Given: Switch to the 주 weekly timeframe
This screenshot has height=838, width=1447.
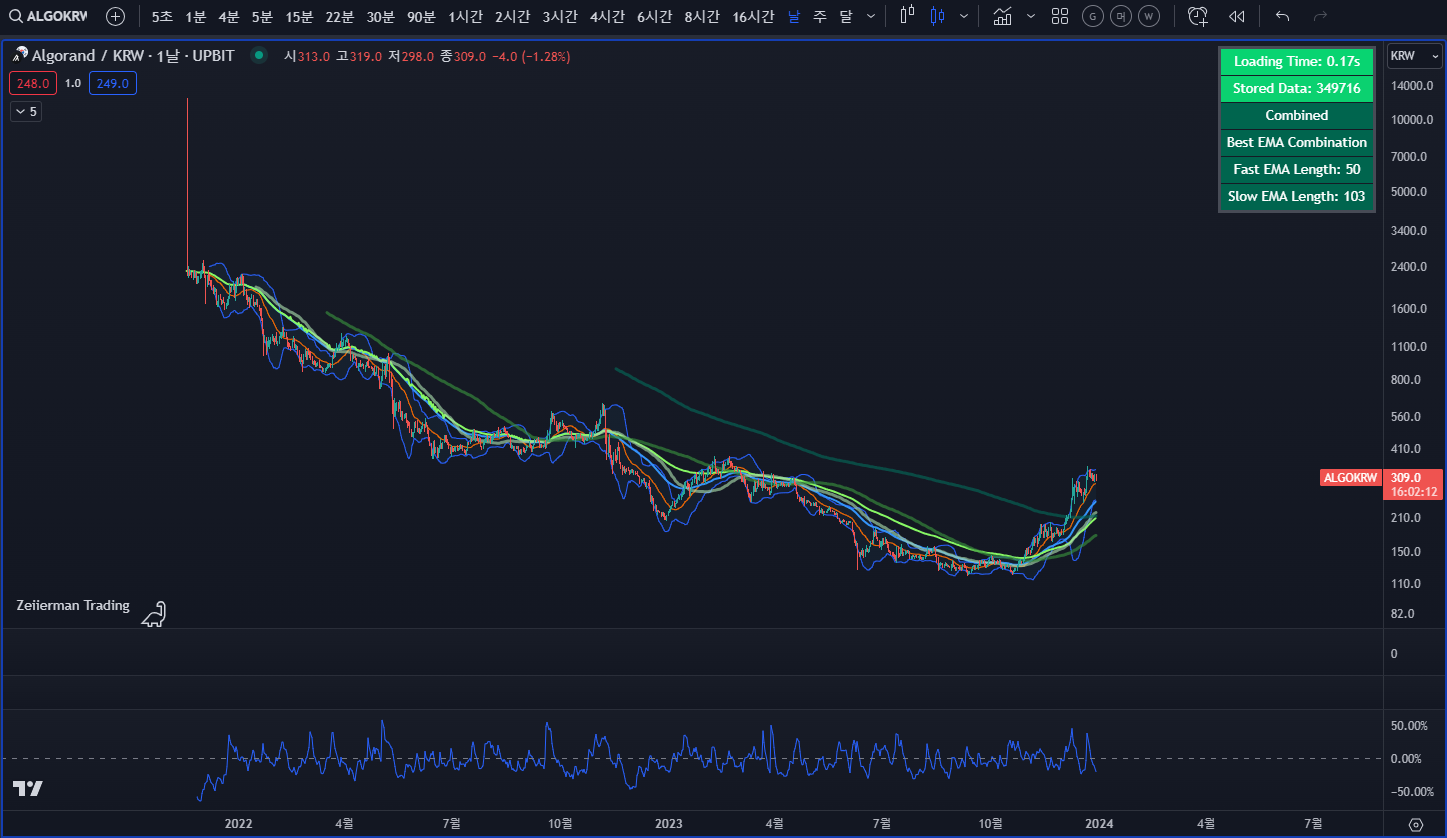Looking at the screenshot, I should [818, 16].
